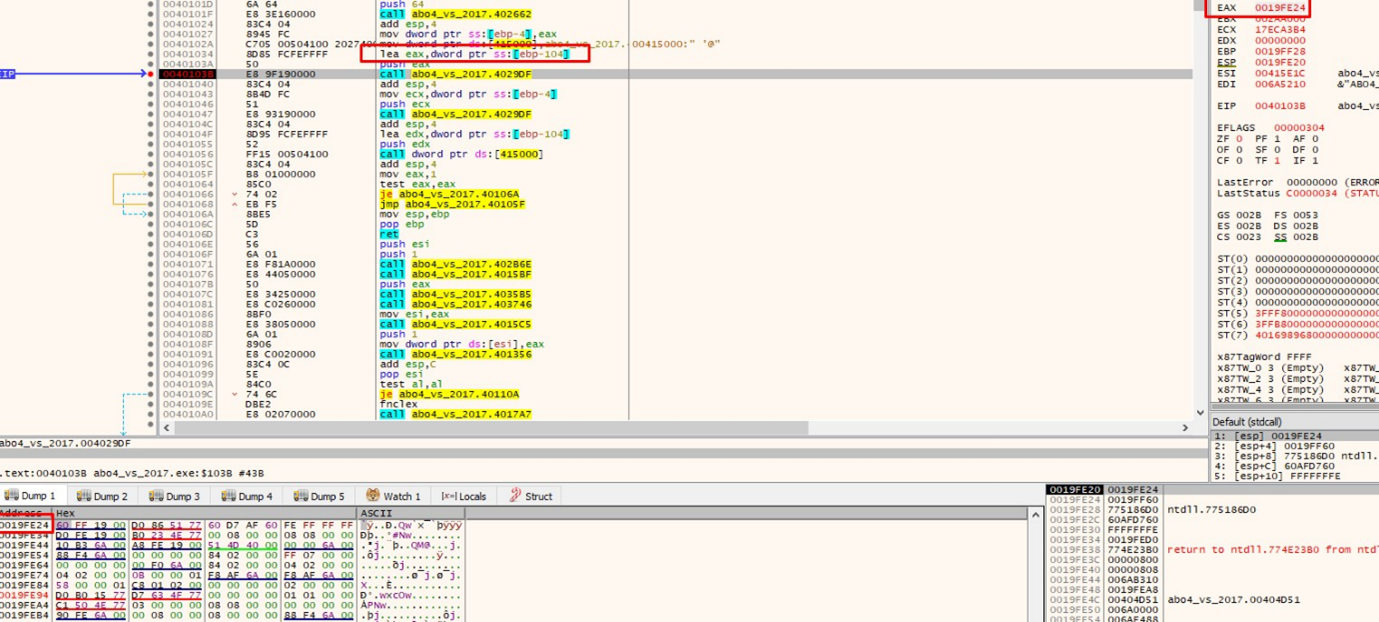Click ESP register value 0019FE20
Image resolution: width=1379 pixels, height=622 pixels.
pos(1279,62)
